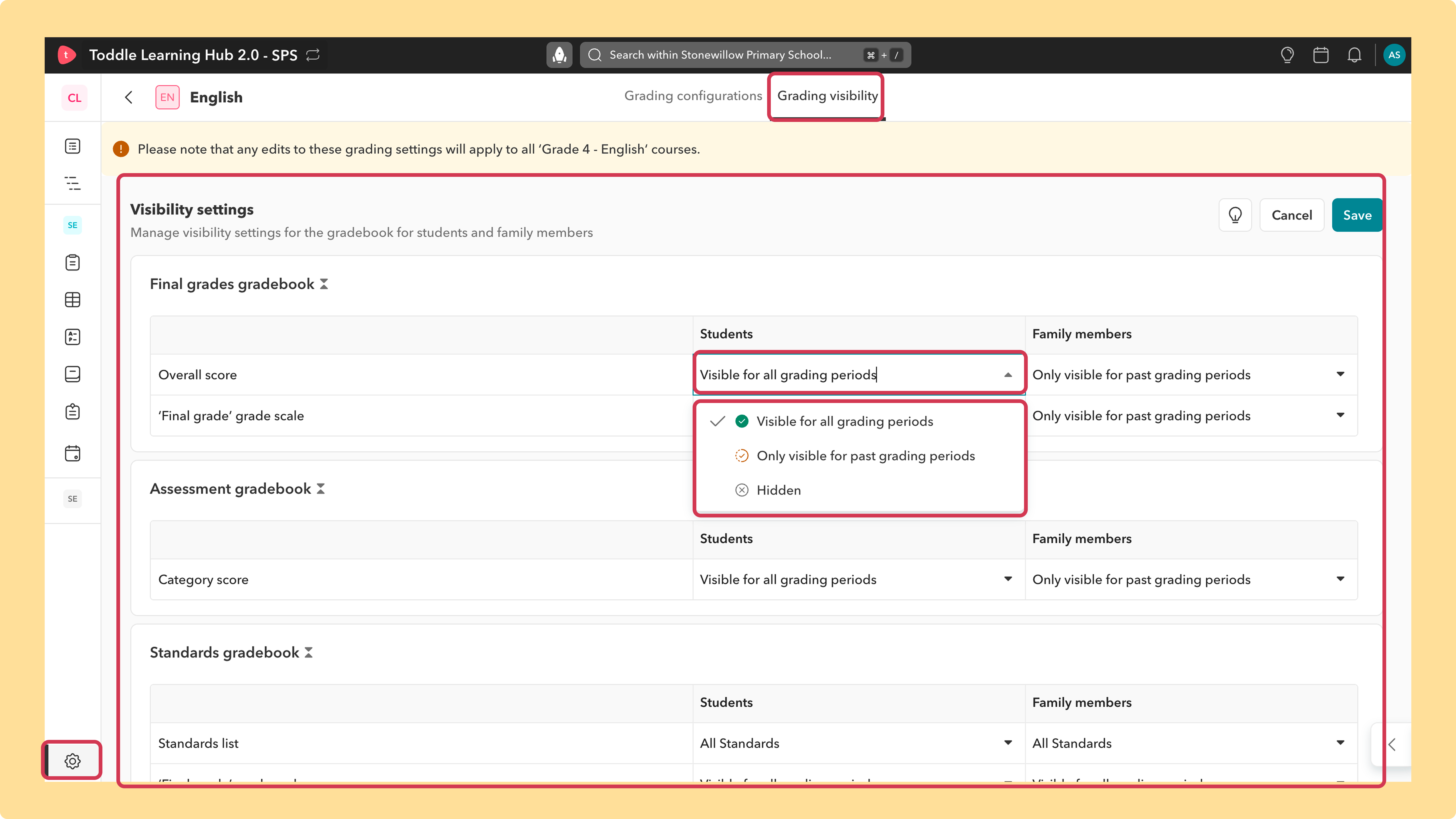This screenshot has height=819, width=1456.
Task: Go back using the arrow beside English
Action: pos(129,97)
